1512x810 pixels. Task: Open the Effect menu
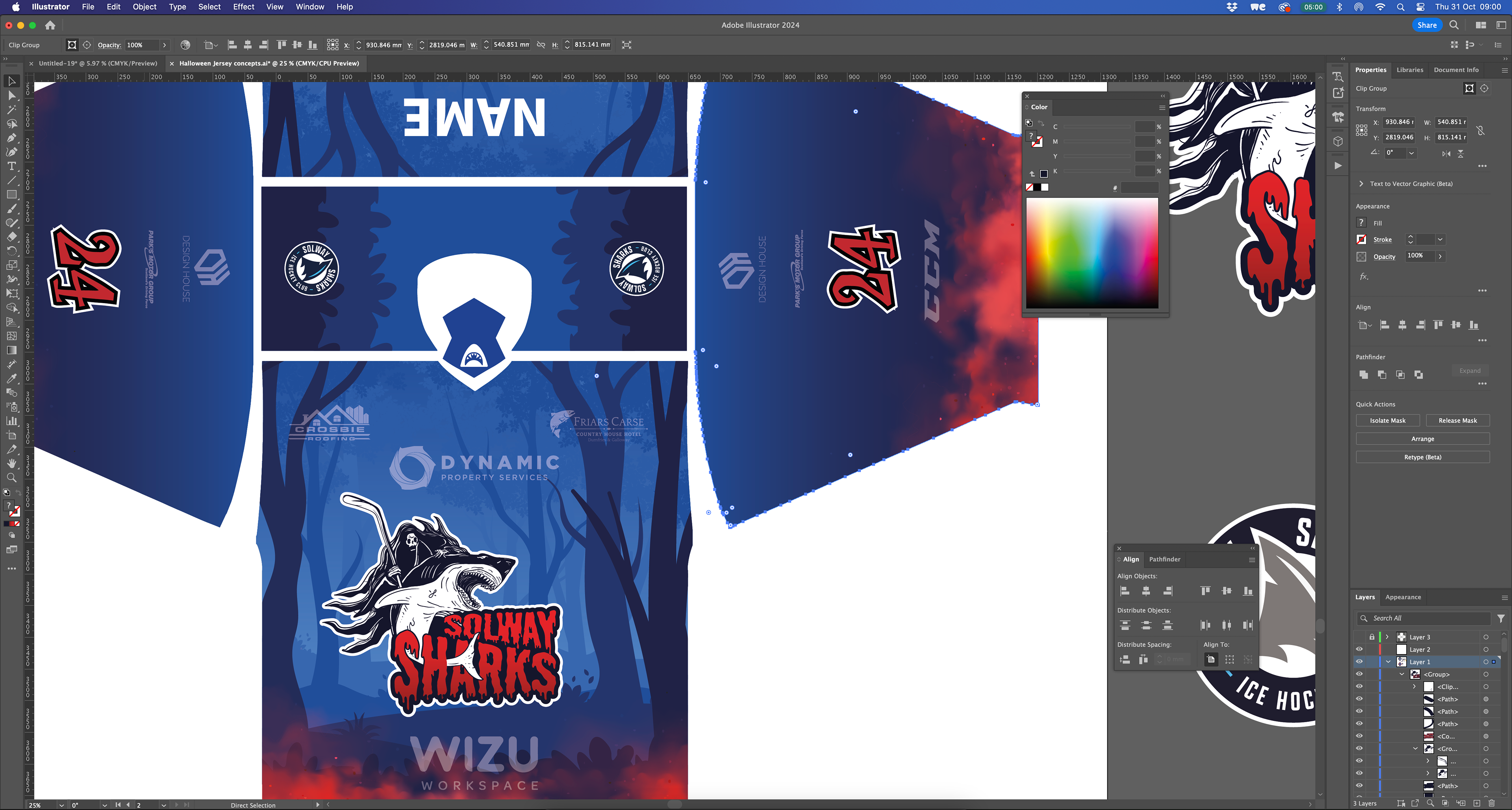(244, 7)
